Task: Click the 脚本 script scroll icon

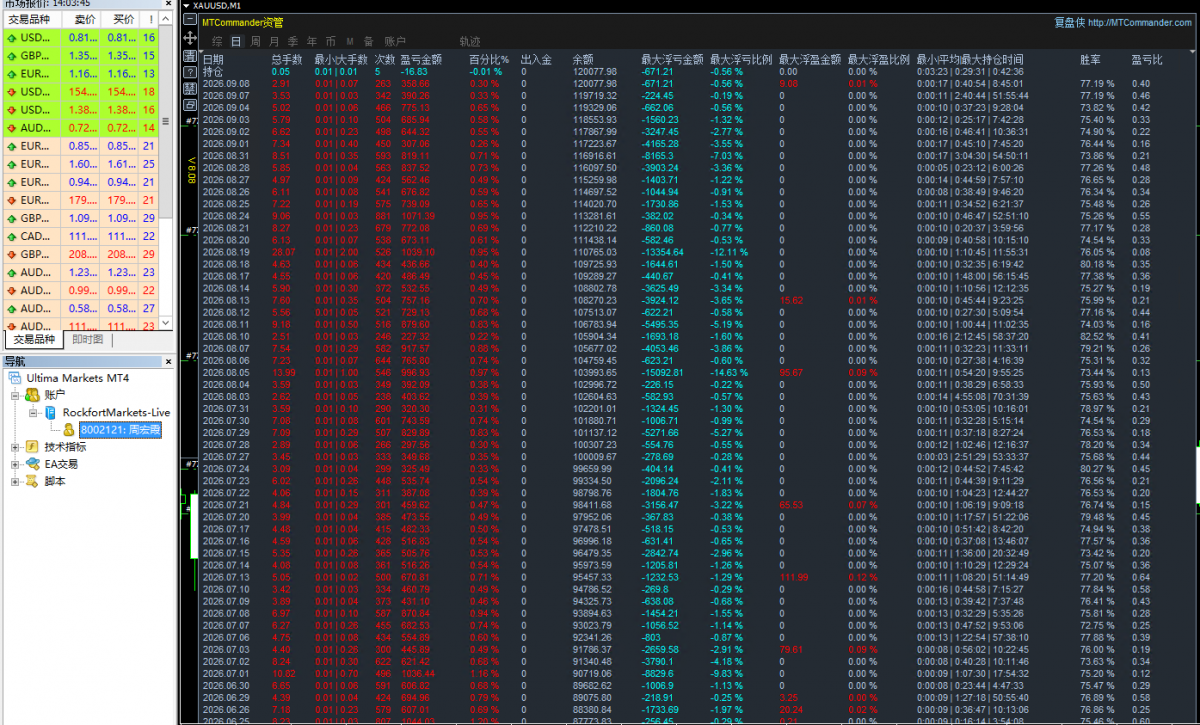Action: [x=32, y=481]
